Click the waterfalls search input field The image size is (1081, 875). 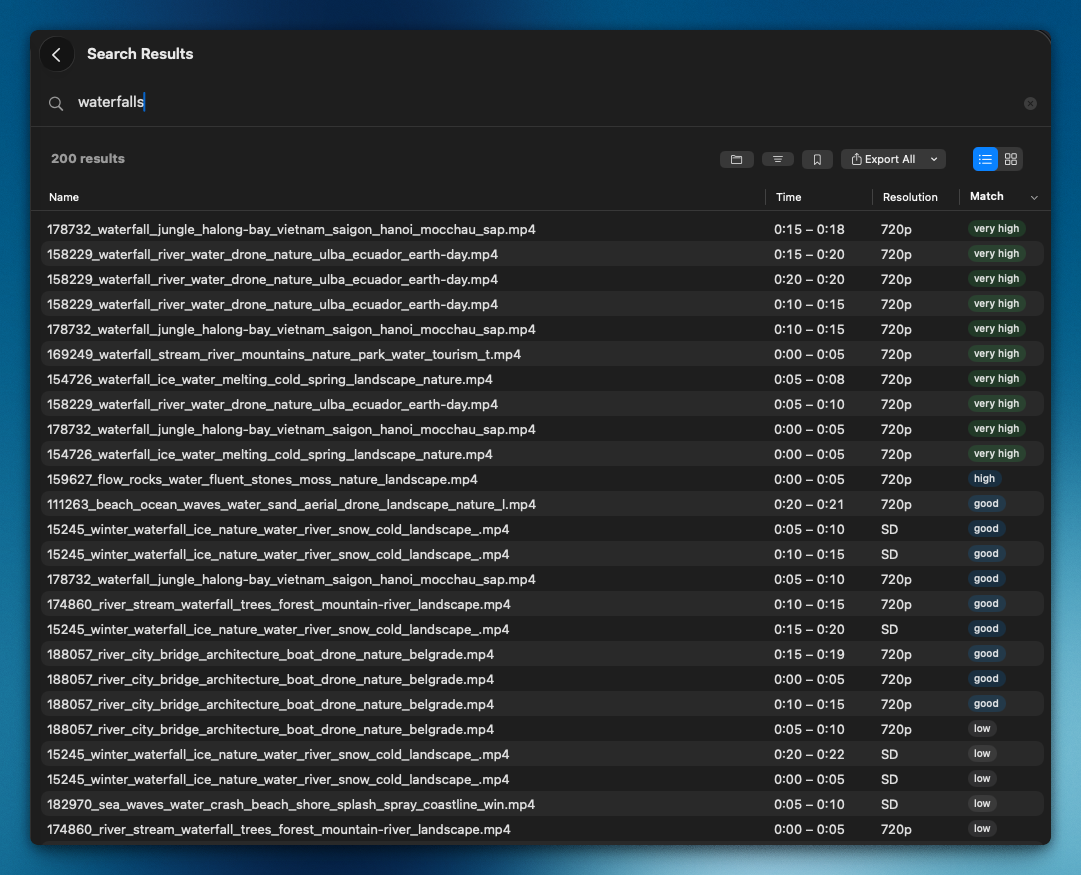(538, 103)
